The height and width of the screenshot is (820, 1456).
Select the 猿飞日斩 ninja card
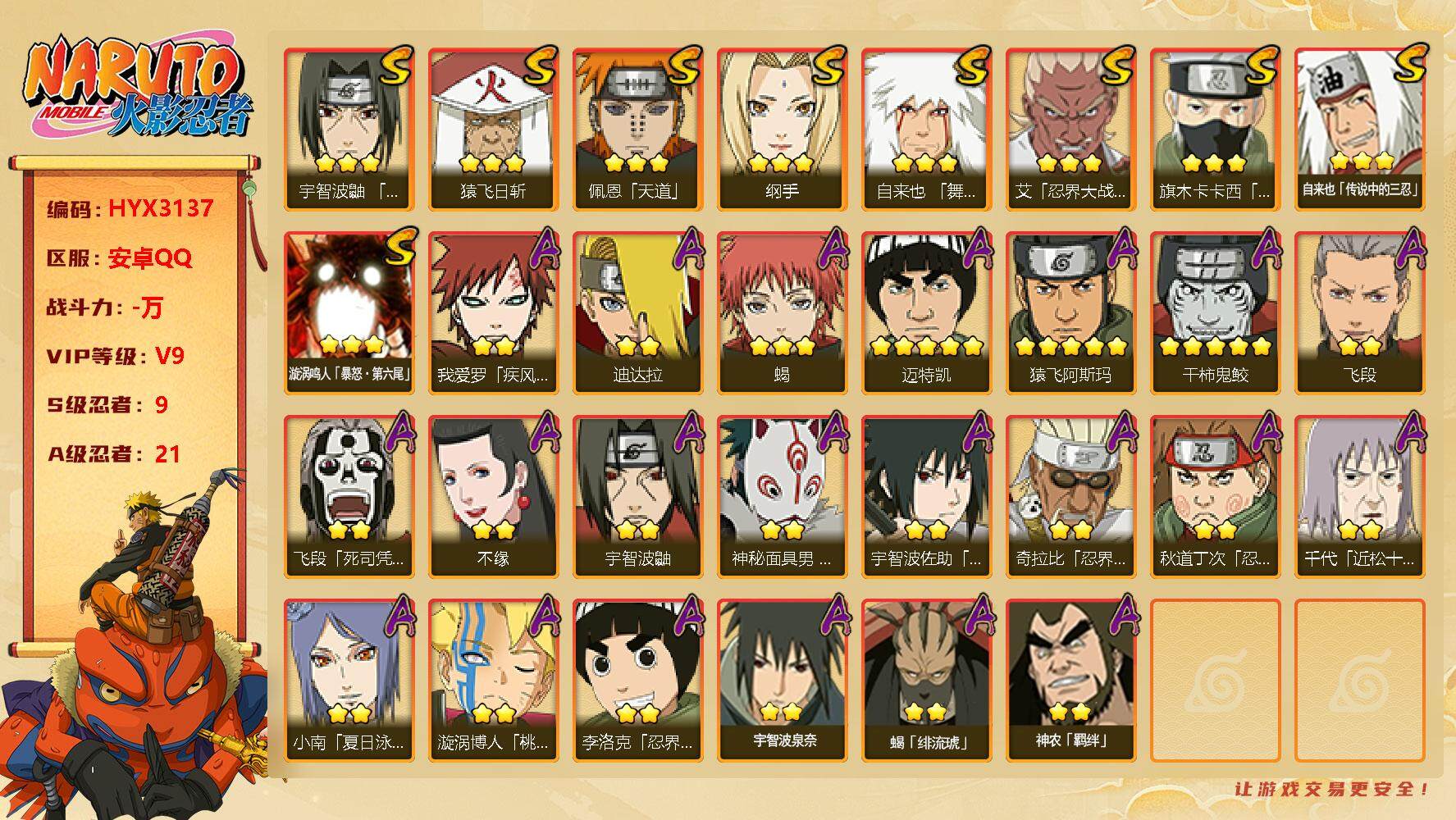click(x=493, y=130)
